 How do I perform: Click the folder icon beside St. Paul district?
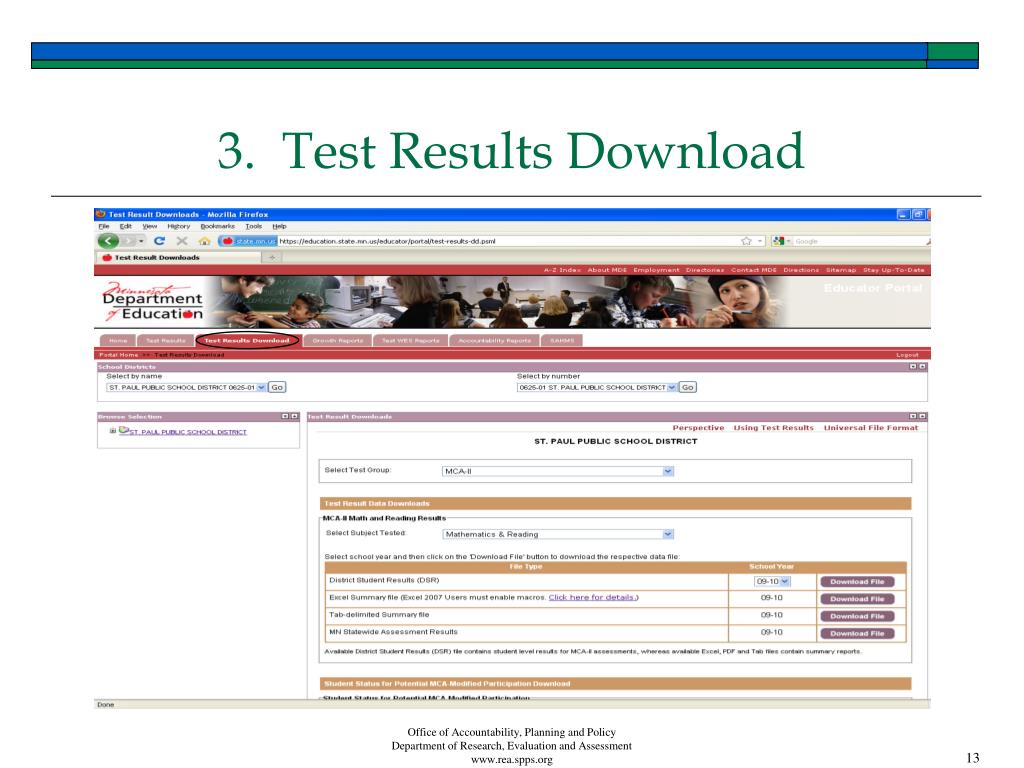123,431
